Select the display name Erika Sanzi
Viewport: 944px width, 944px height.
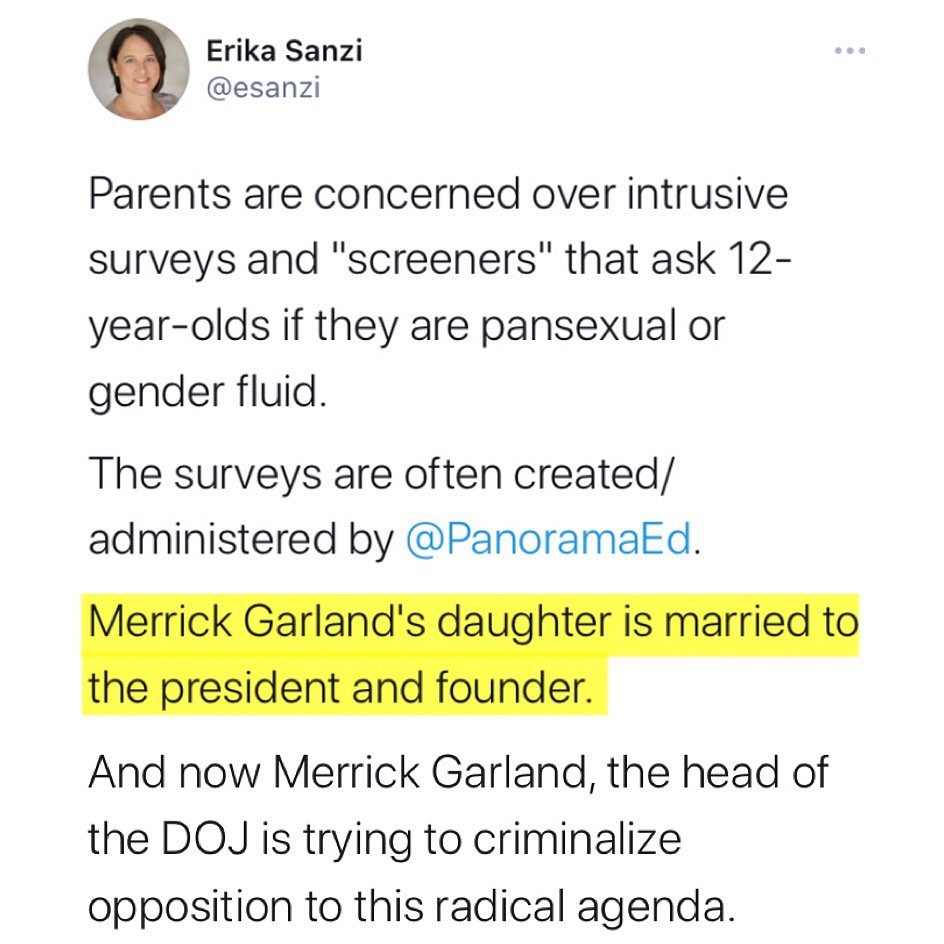pos(285,48)
